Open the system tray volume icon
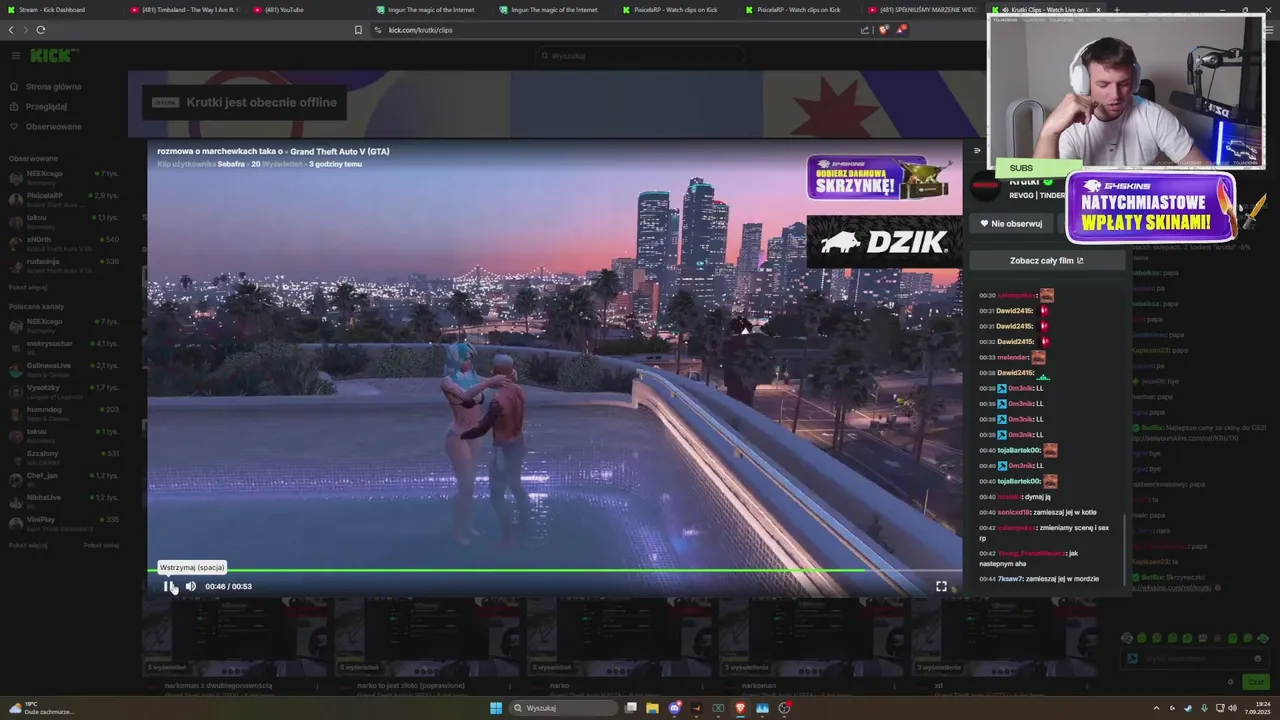 click(x=1232, y=708)
